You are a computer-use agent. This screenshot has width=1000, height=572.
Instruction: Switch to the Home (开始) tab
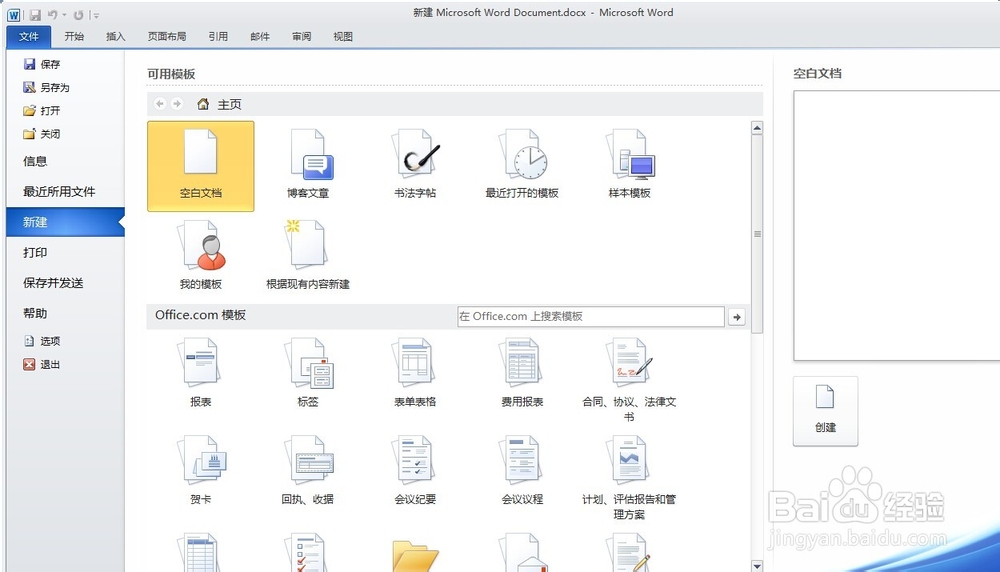pyautogui.click(x=74, y=36)
